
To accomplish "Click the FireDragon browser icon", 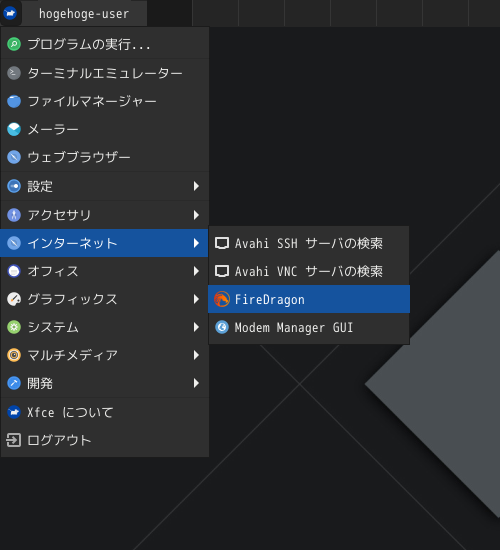I will coord(222,299).
